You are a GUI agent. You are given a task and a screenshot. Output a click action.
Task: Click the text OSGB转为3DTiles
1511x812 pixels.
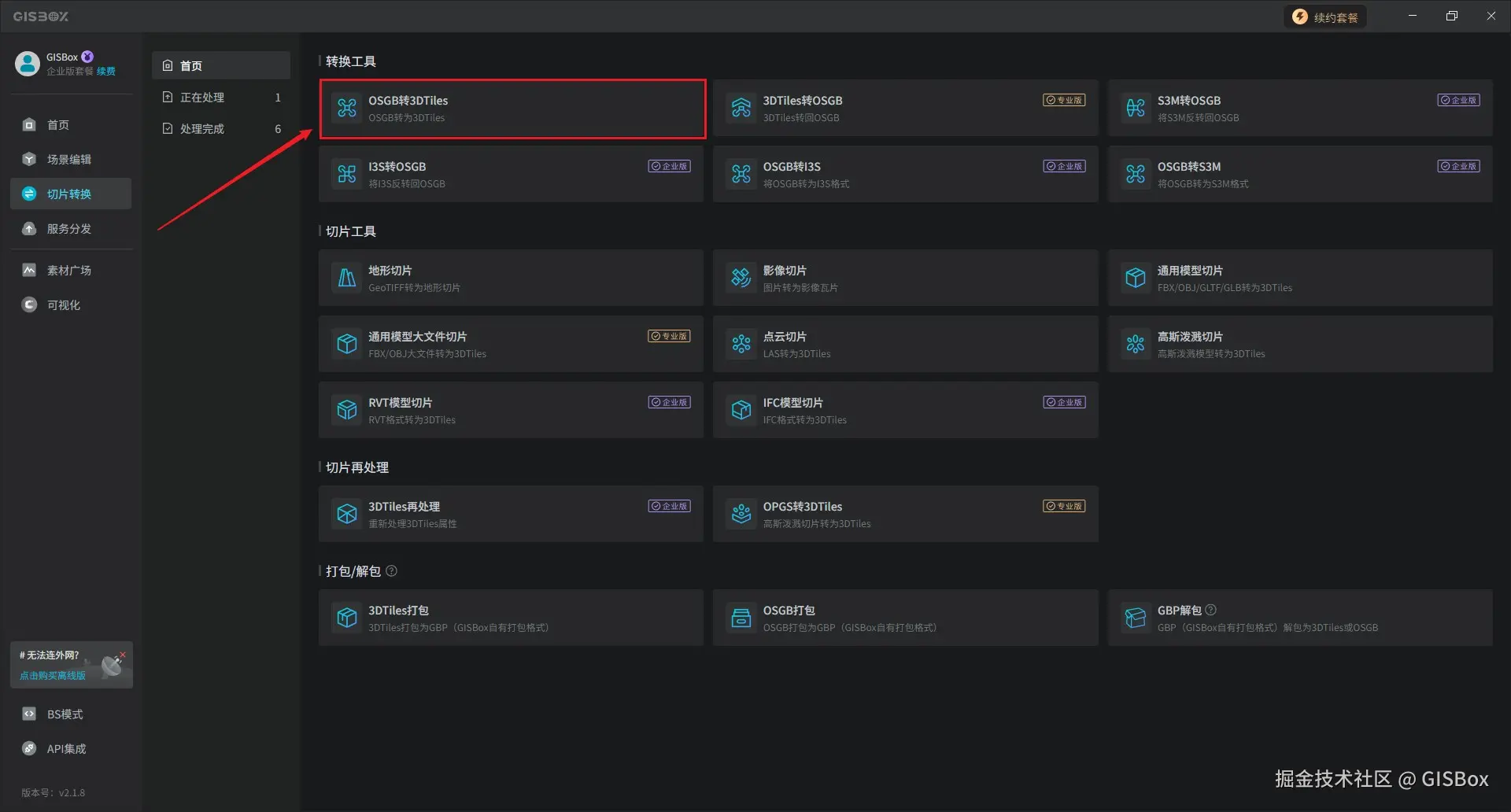pyautogui.click(x=407, y=118)
